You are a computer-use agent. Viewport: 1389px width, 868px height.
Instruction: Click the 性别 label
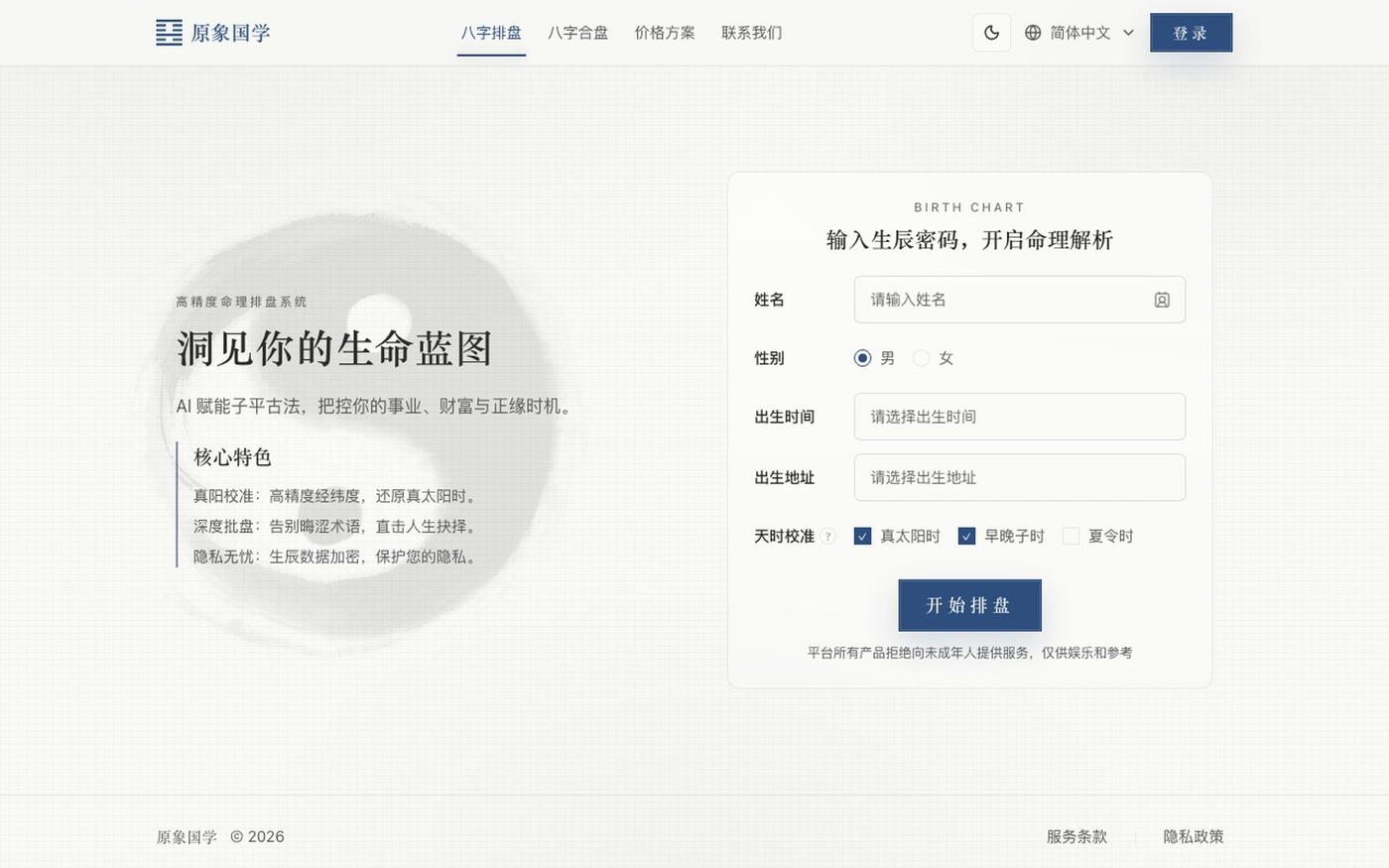[769, 358]
